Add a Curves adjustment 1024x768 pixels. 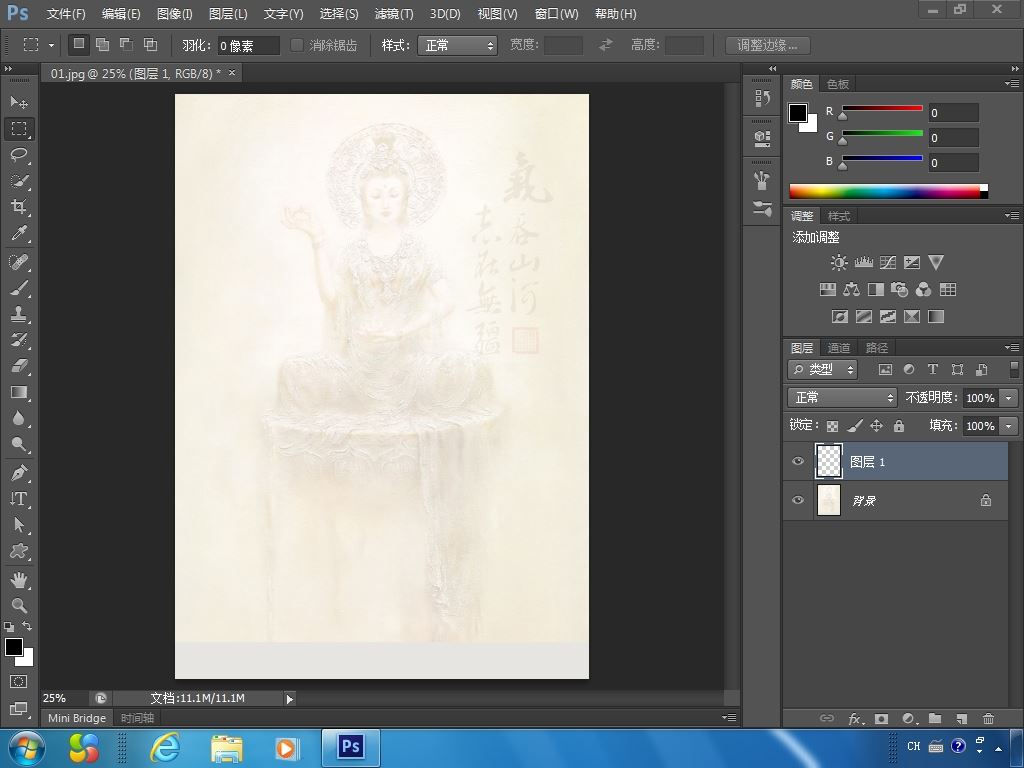pos(888,263)
